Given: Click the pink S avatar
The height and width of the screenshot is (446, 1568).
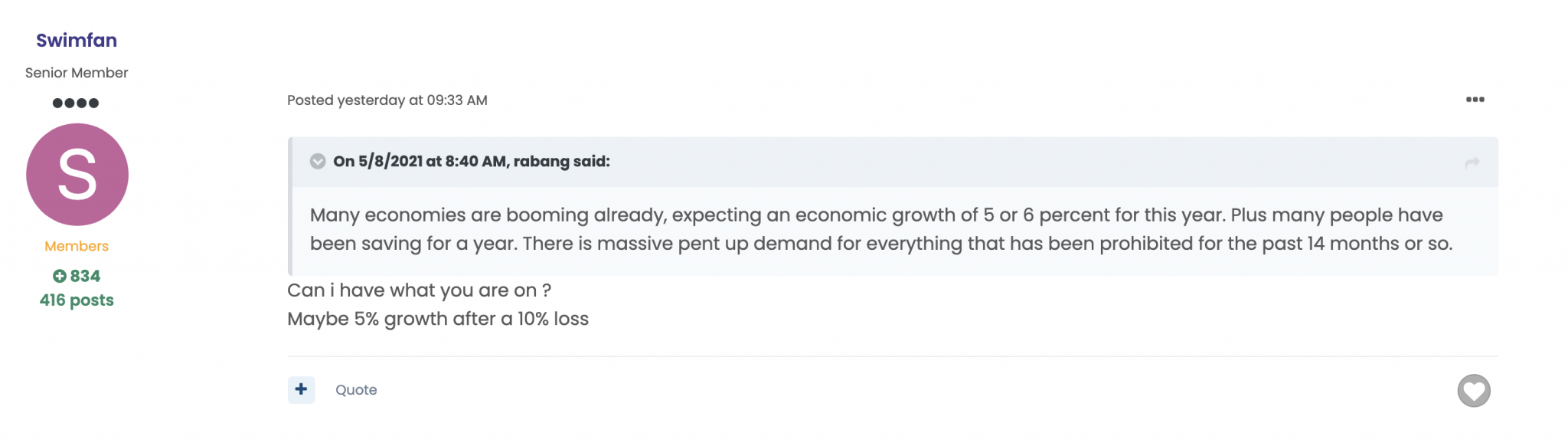Looking at the screenshot, I should [77, 175].
